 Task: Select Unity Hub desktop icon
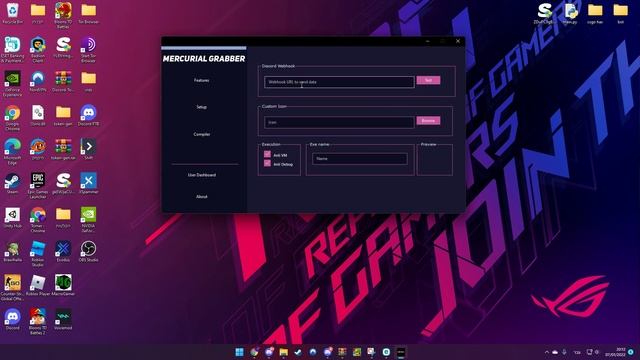(13, 218)
